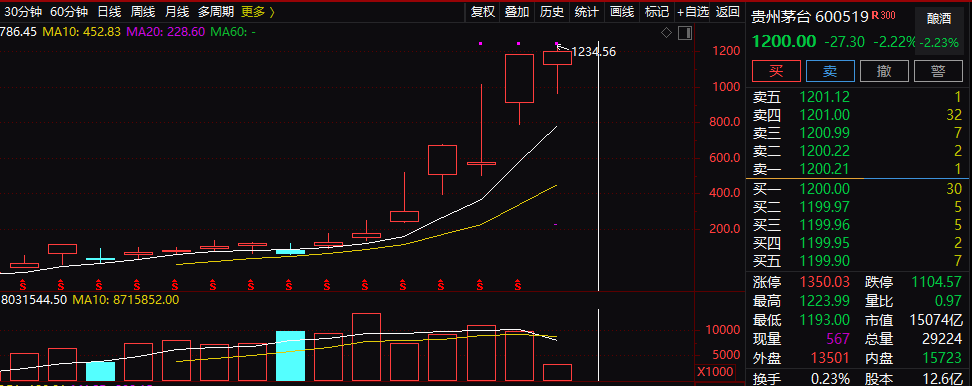
Task: Click the X1000 volume unit label
Action: point(714,372)
